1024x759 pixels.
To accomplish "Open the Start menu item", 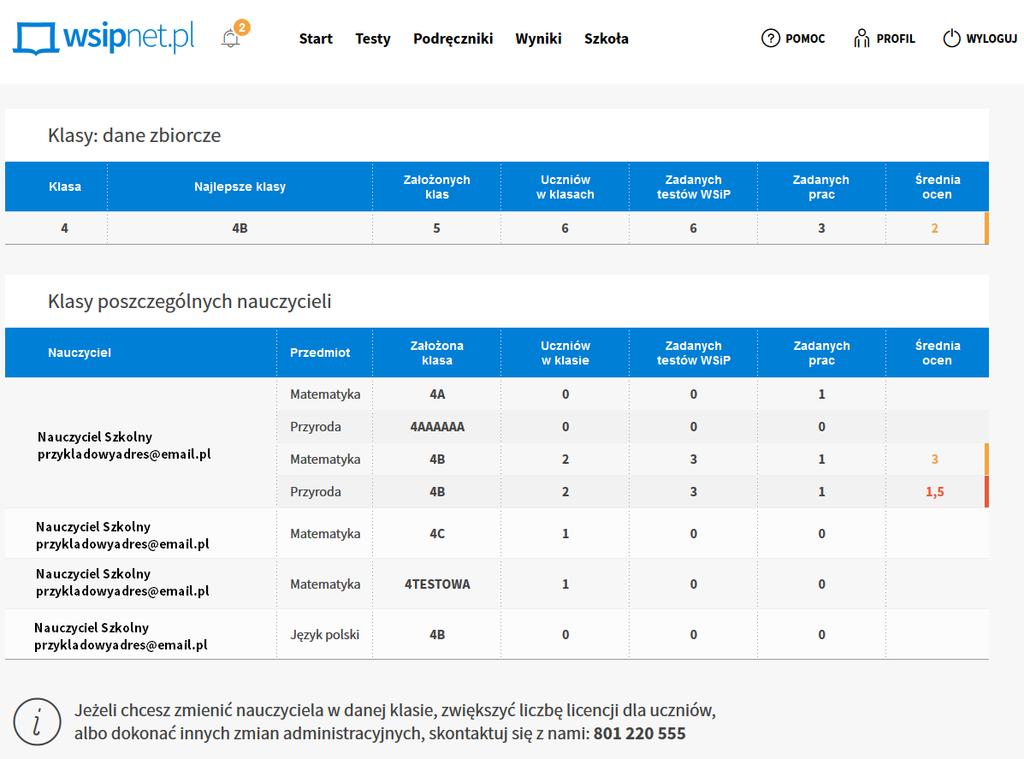I will [315, 39].
